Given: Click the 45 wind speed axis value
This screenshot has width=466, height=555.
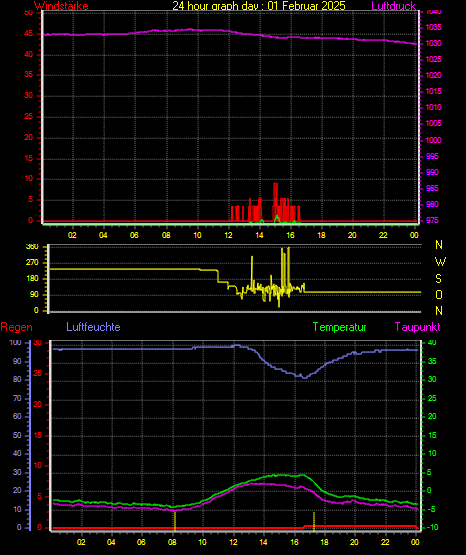Looking at the screenshot, I should (x=28, y=34).
